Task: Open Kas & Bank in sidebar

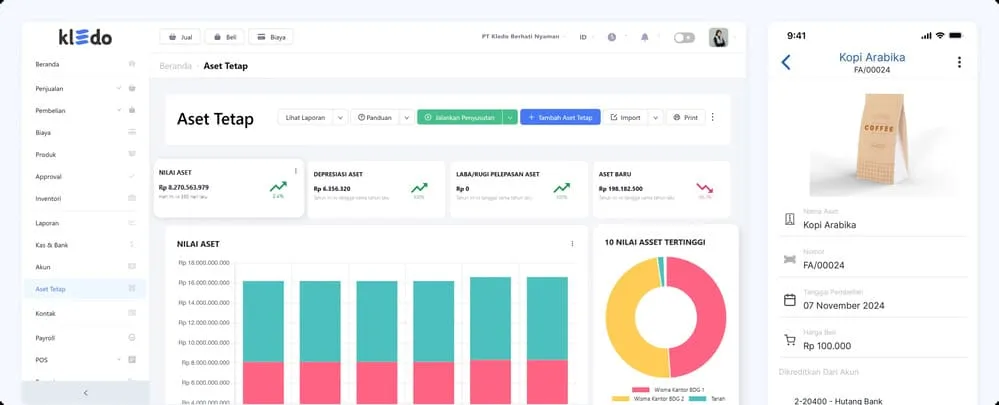Action: tap(85, 245)
